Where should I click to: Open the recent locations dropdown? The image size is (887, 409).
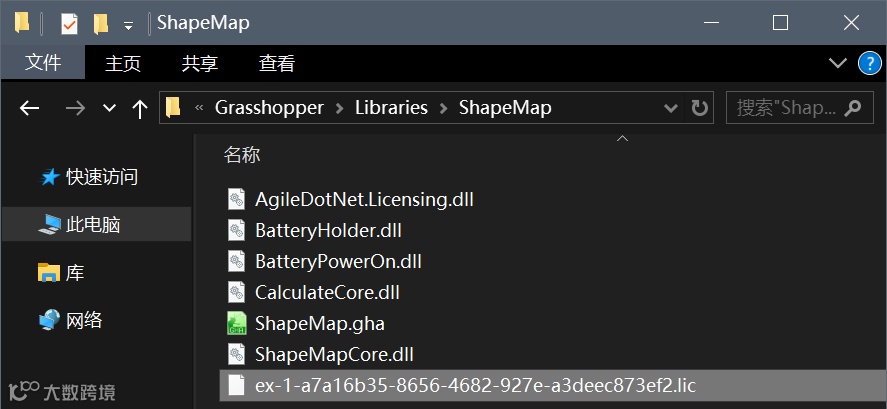pyautogui.click(x=110, y=107)
